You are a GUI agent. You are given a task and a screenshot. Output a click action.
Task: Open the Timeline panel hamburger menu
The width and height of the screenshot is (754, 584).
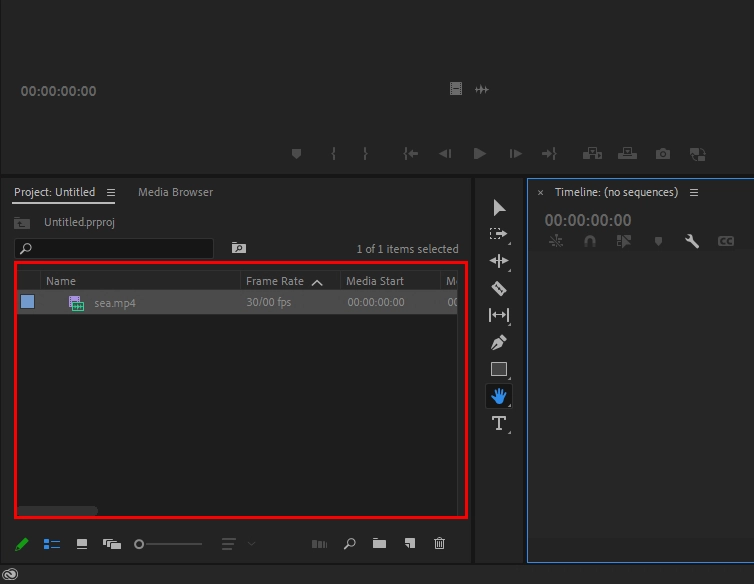694,192
